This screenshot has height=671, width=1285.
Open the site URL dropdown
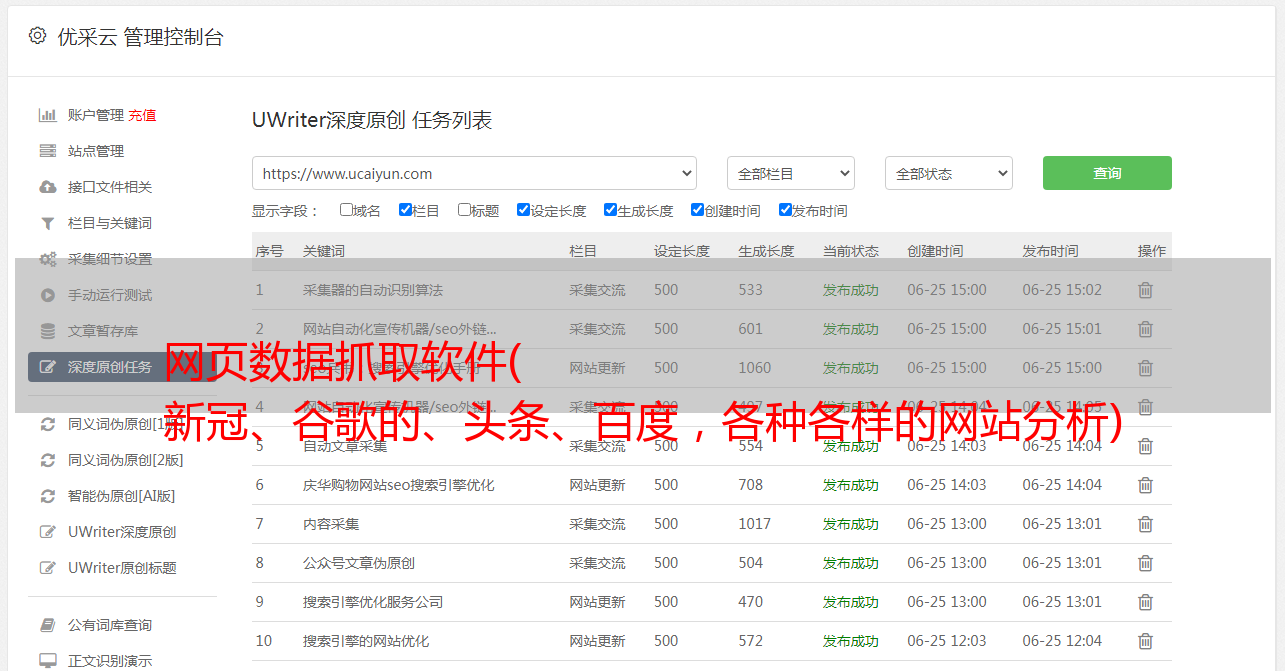click(x=474, y=173)
